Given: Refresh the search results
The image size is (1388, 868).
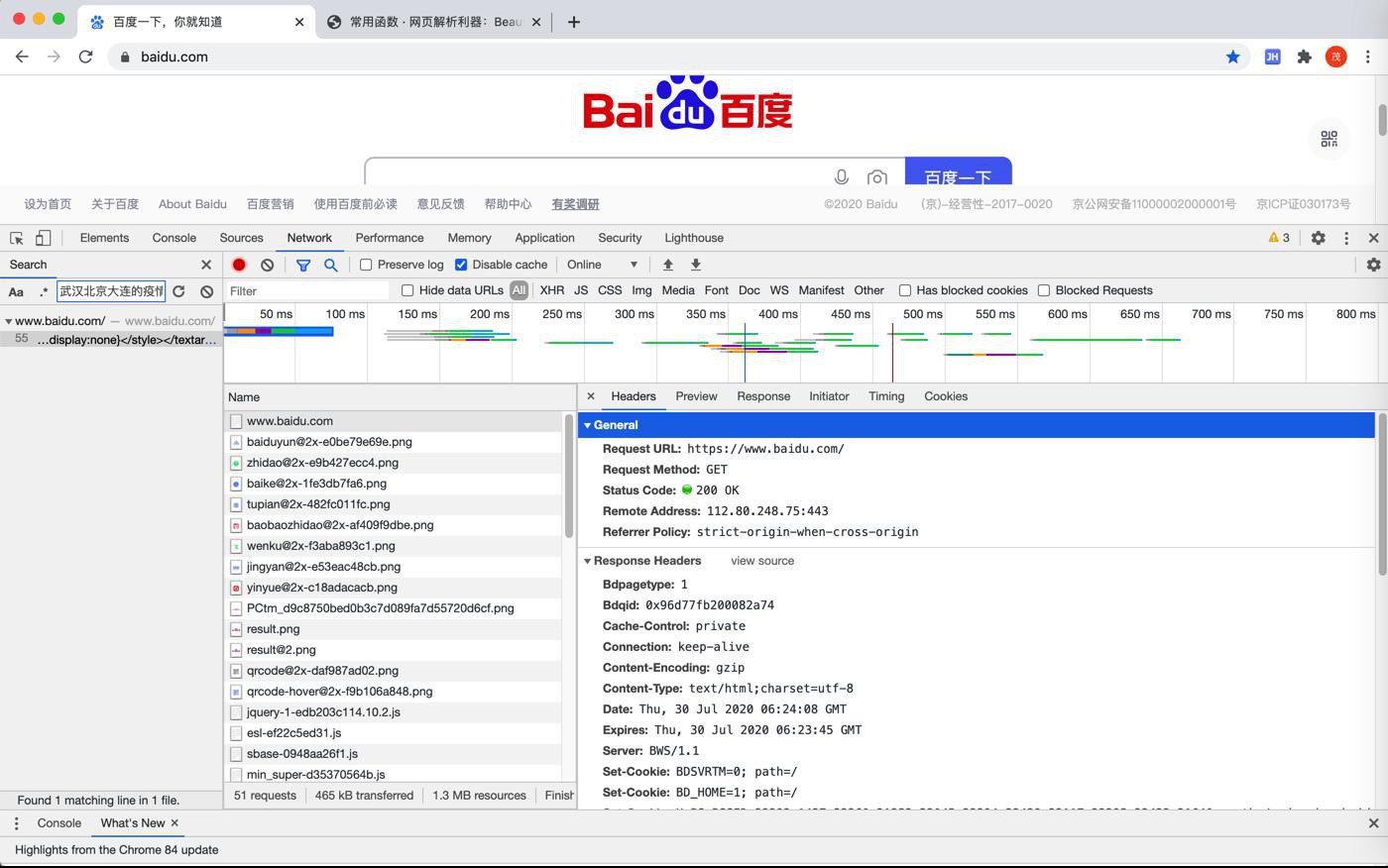Looking at the screenshot, I should click(178, 291).
